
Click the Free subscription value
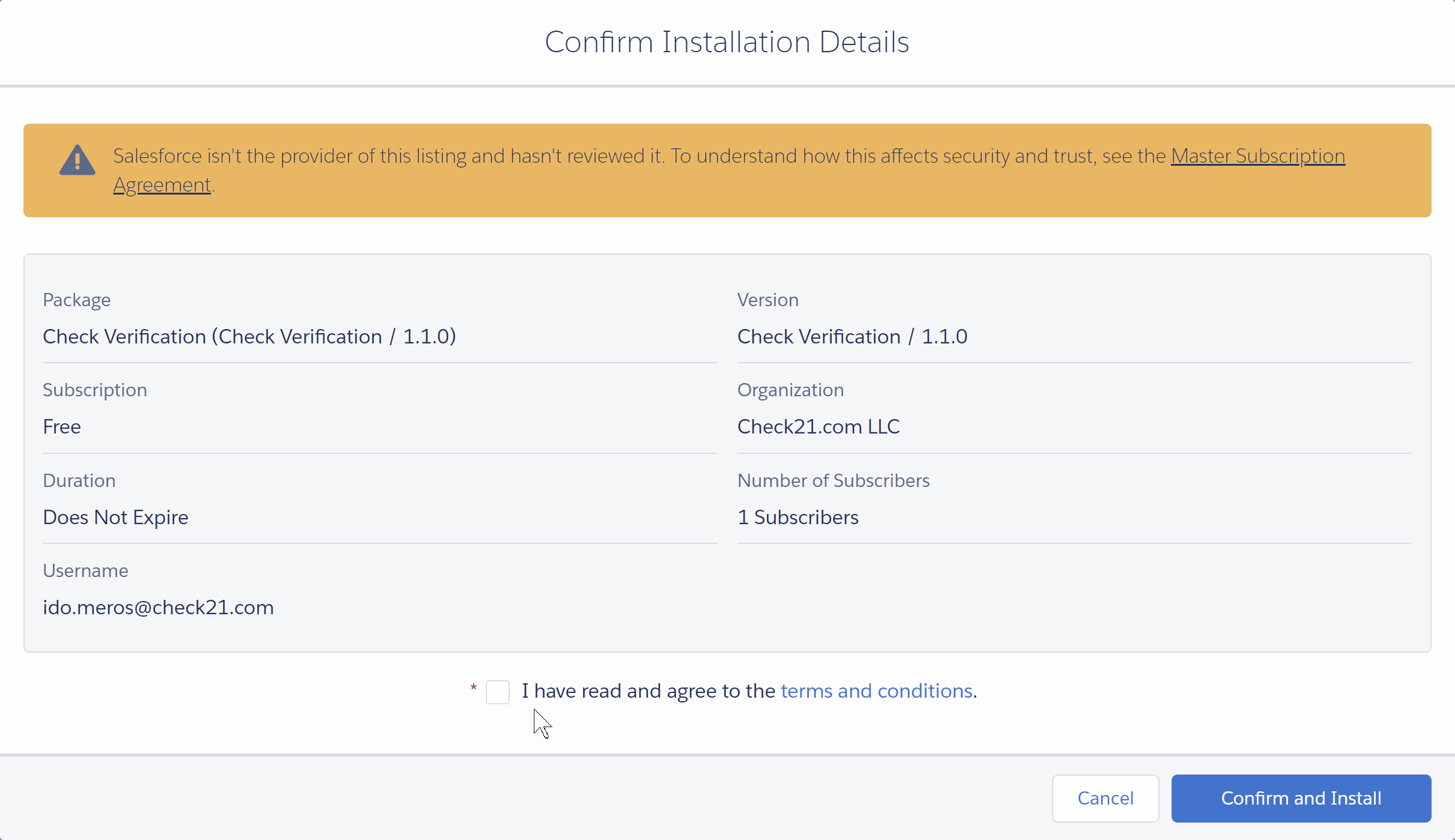tap(62, 427)
